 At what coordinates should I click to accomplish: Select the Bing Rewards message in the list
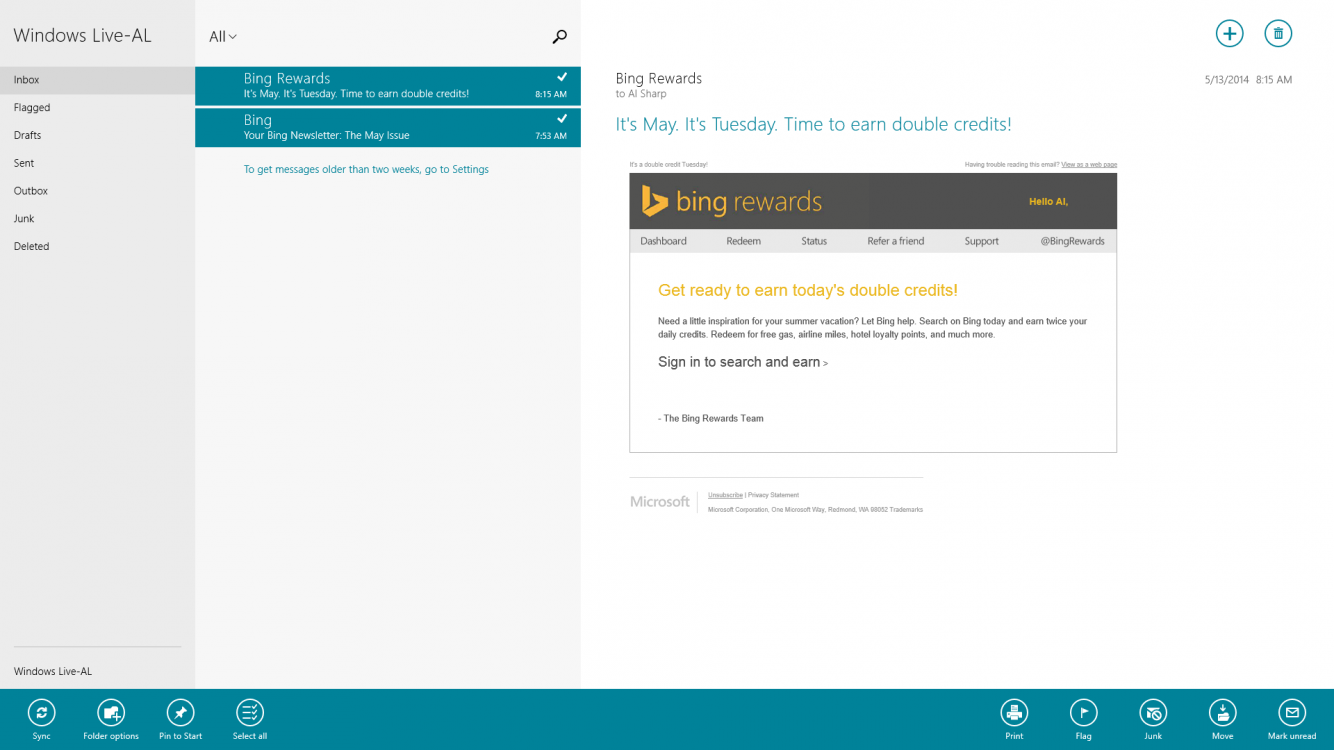click(388, 85)
